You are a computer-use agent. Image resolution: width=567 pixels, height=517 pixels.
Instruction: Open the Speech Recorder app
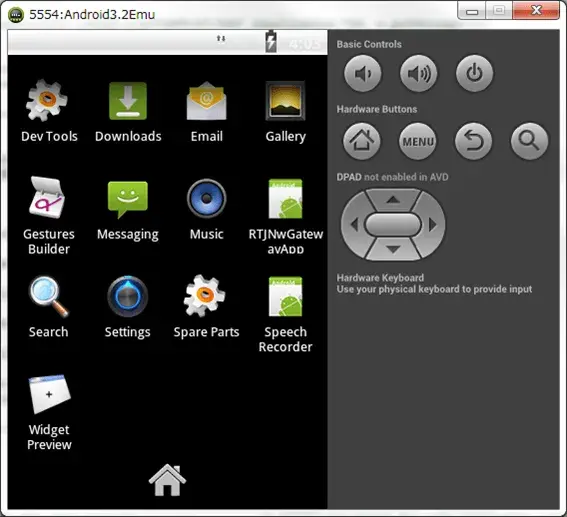[285, 315]
